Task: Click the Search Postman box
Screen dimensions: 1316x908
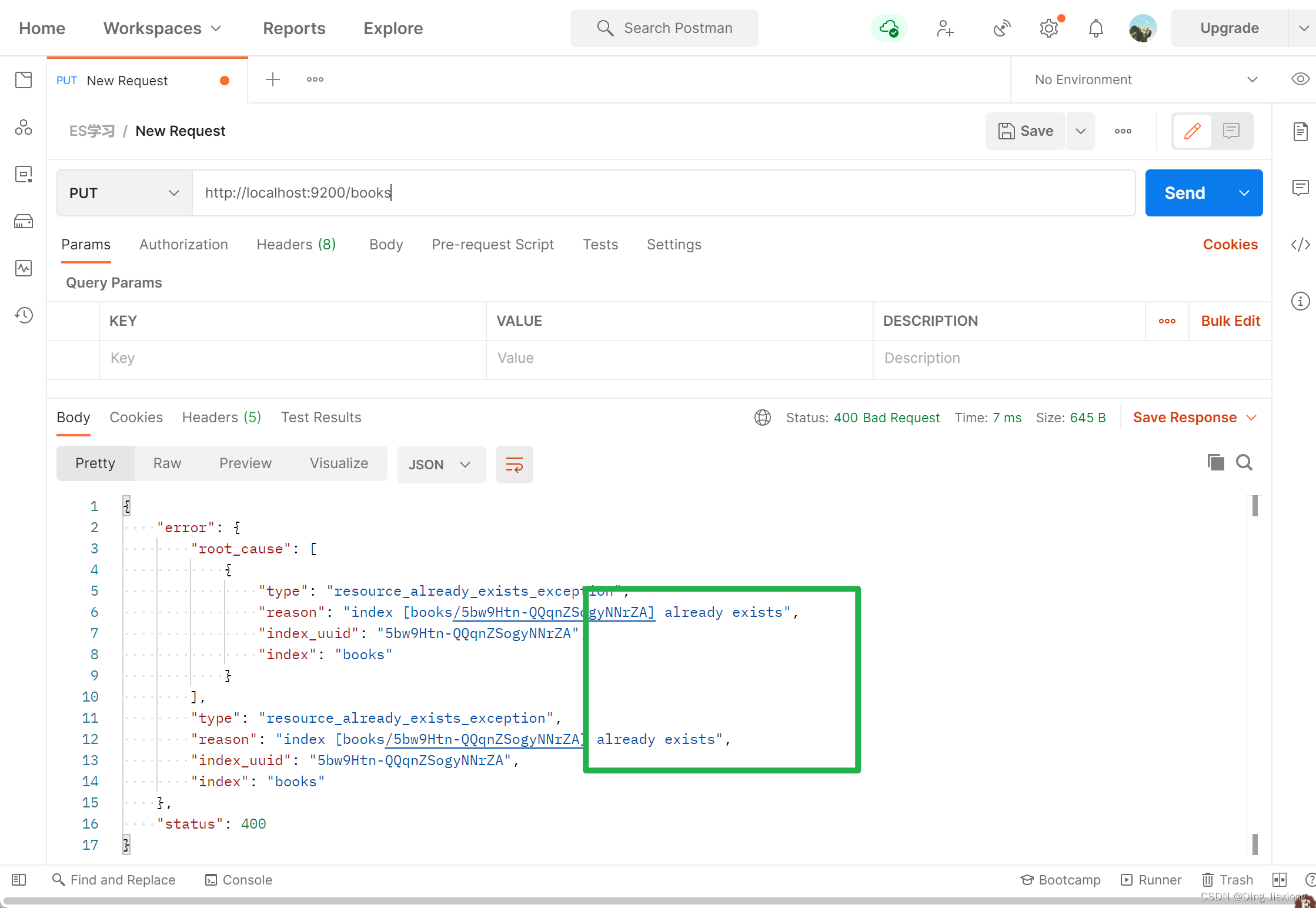Action: 664,28
